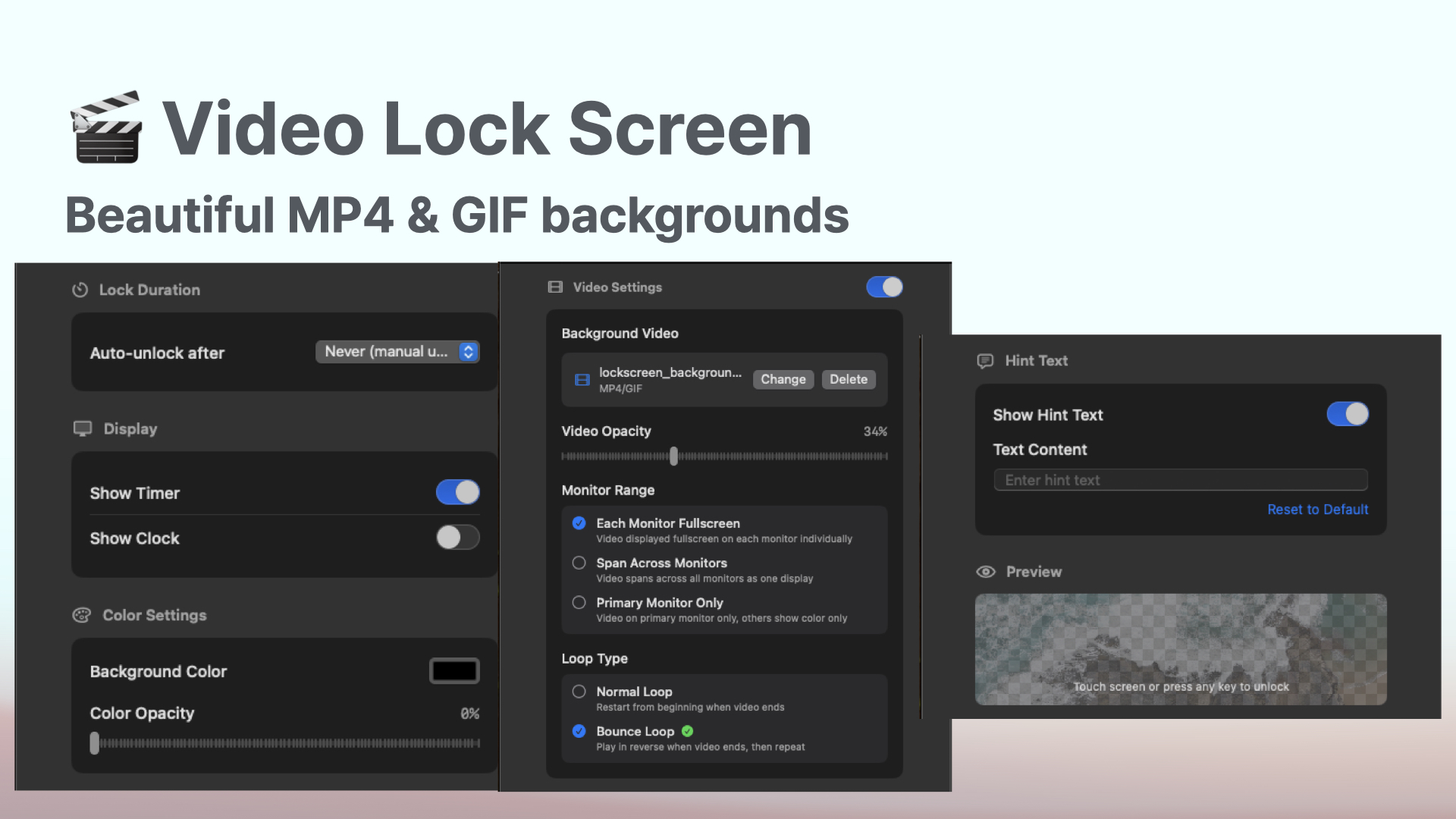
Task: Click the Delete video button
Action: [x=848, y=379]
